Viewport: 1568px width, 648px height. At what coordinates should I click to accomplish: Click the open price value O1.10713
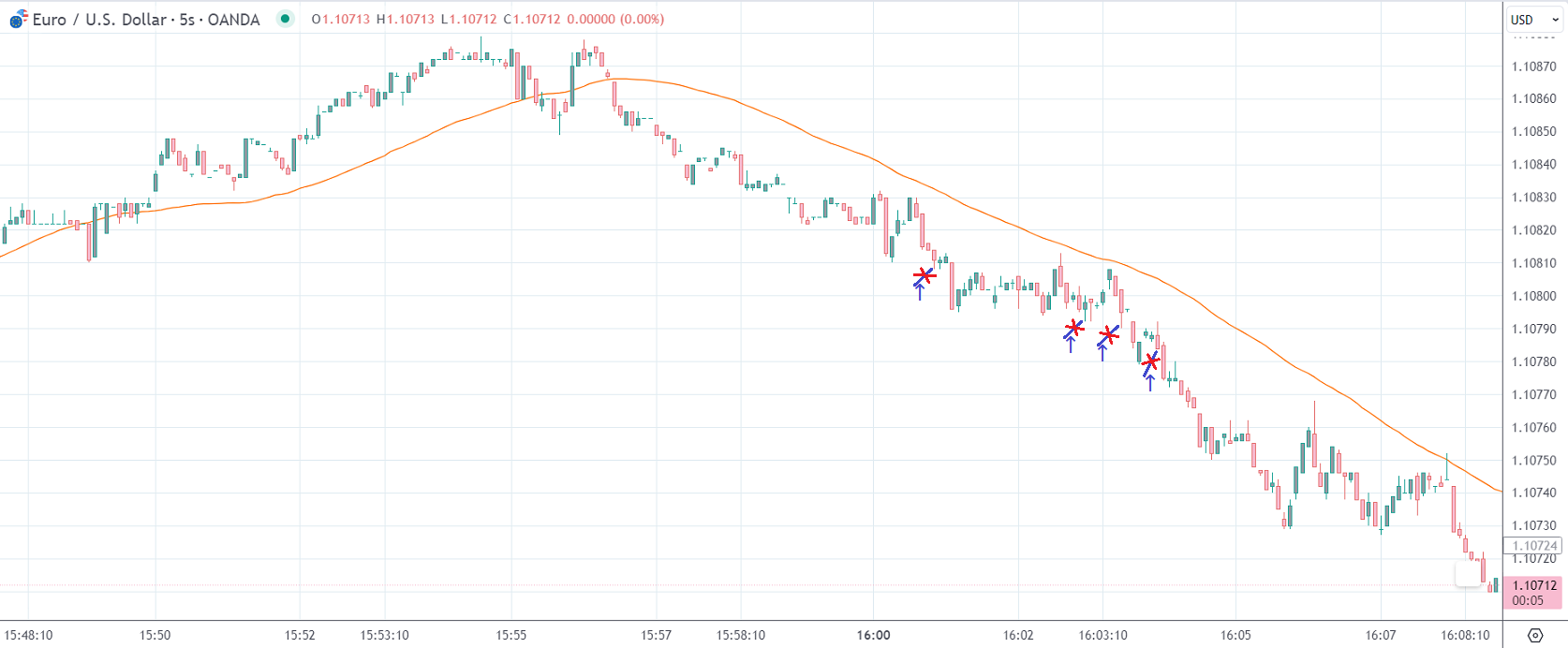click(x=341, y=19)
